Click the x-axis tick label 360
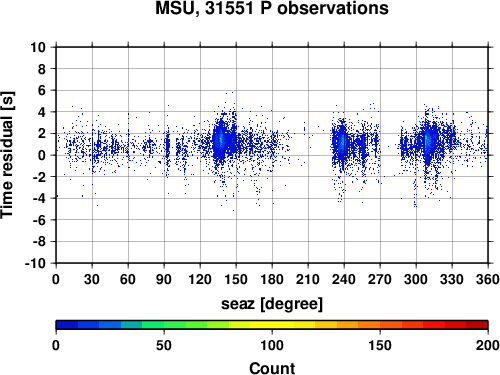The width and height of the screenshot is (500, 375). [x=488, y=279]
